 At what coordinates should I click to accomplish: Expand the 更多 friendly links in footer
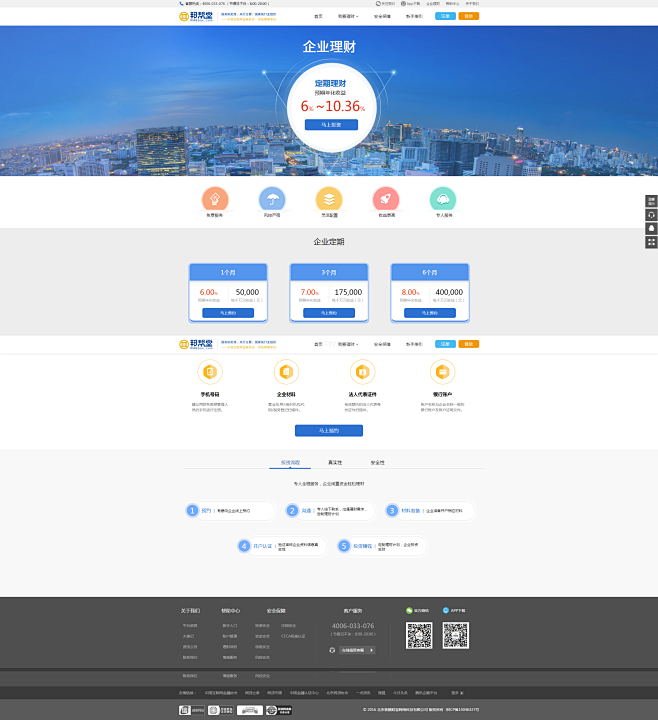[x=457, y=692]
